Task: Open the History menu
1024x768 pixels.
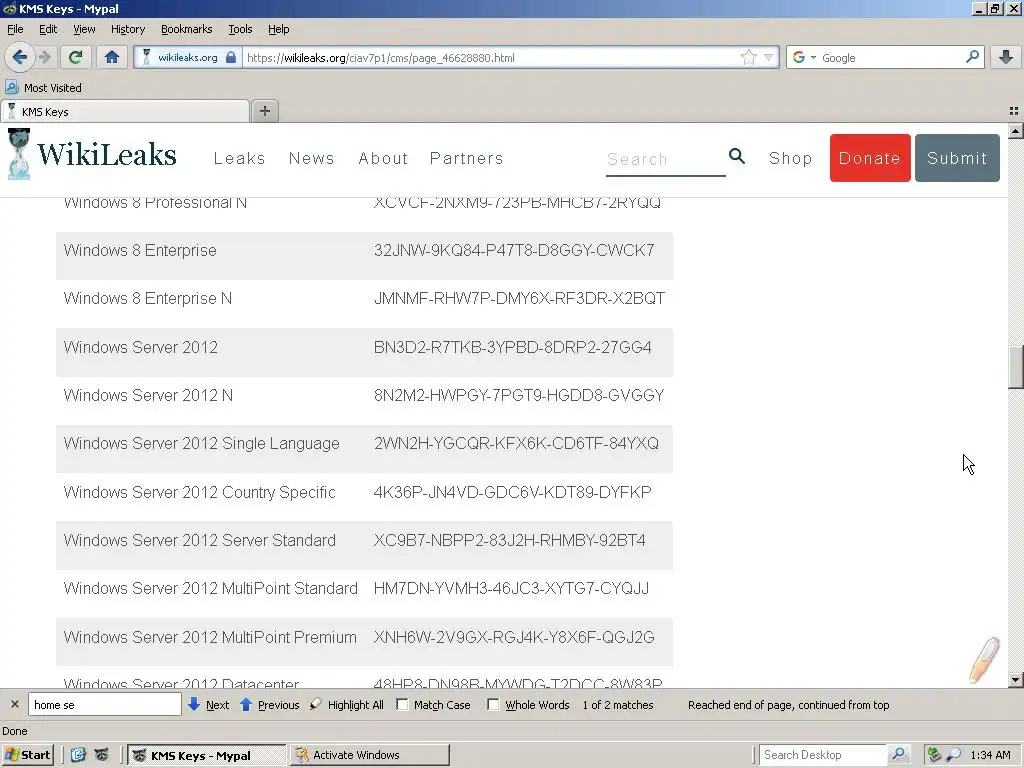Action: (x=128, y=29)
